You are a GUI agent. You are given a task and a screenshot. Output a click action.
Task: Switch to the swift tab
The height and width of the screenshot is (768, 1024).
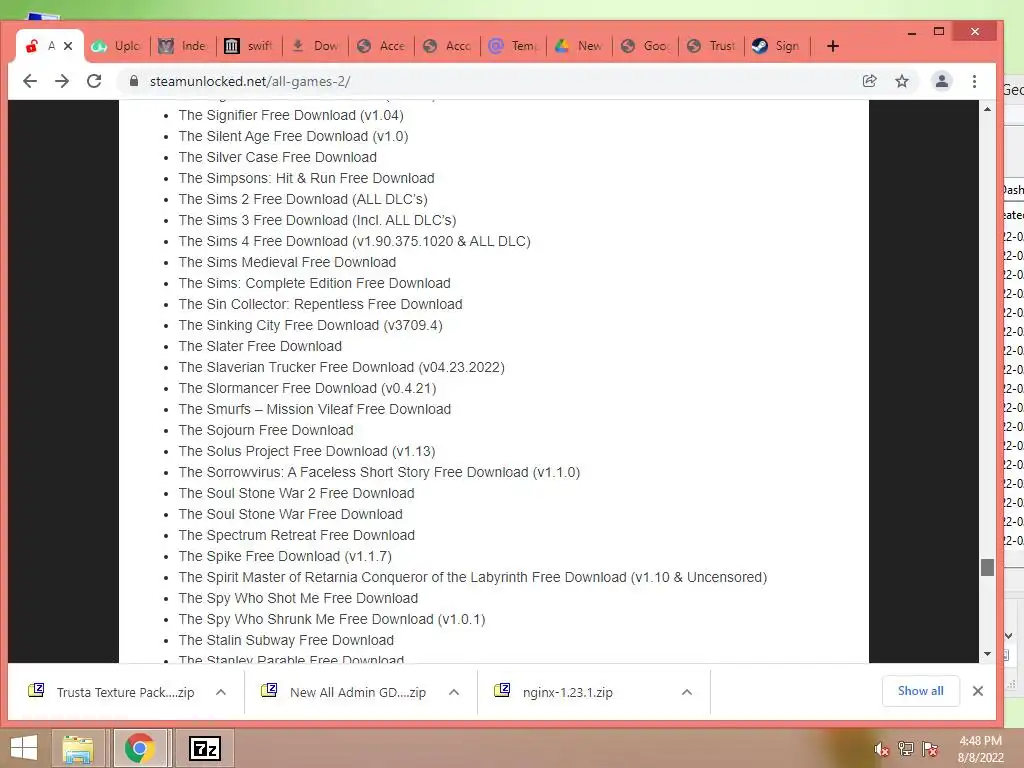click(249, 46)
